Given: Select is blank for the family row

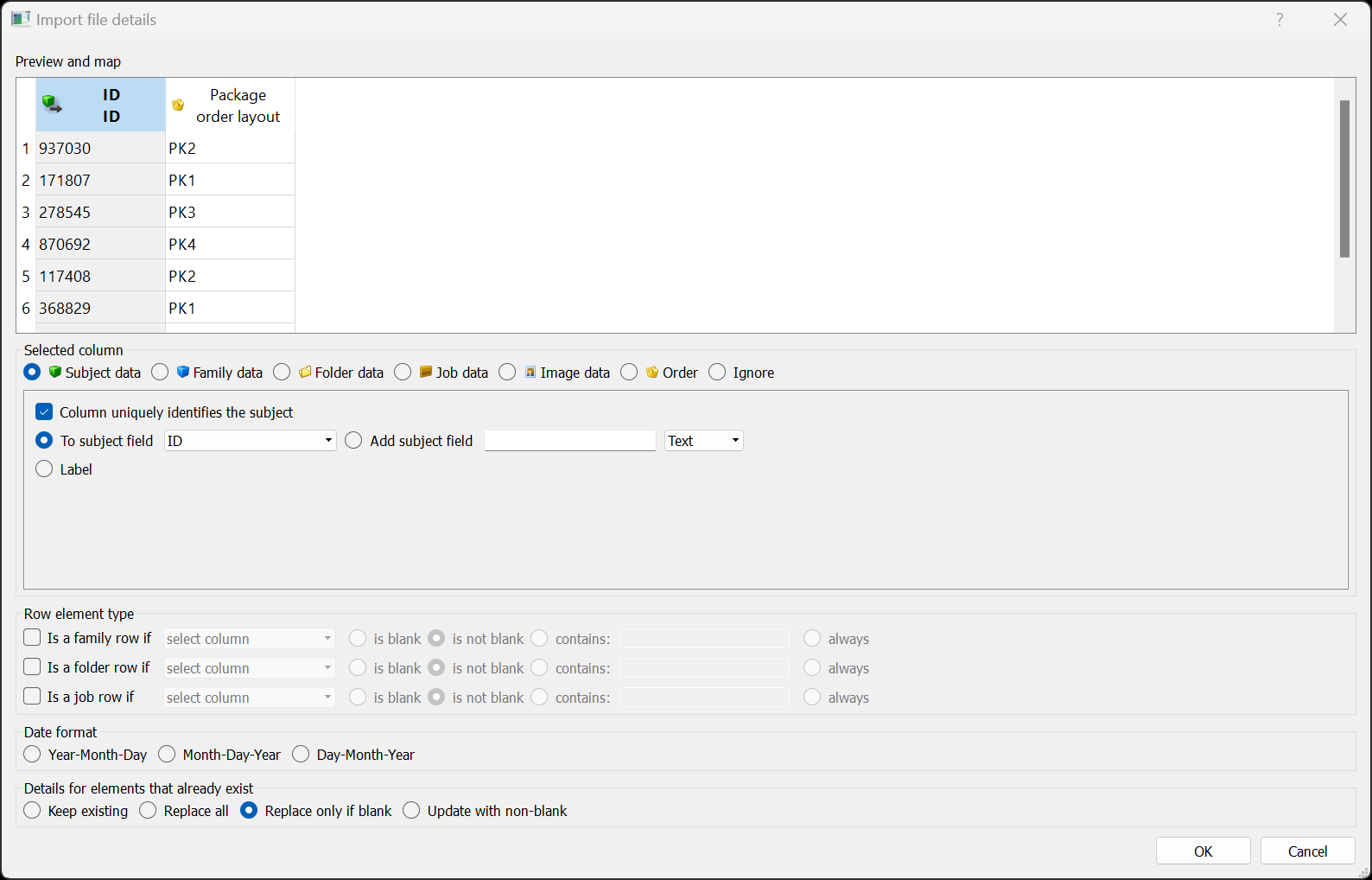Looking at the screenshot, I should 358,638.
